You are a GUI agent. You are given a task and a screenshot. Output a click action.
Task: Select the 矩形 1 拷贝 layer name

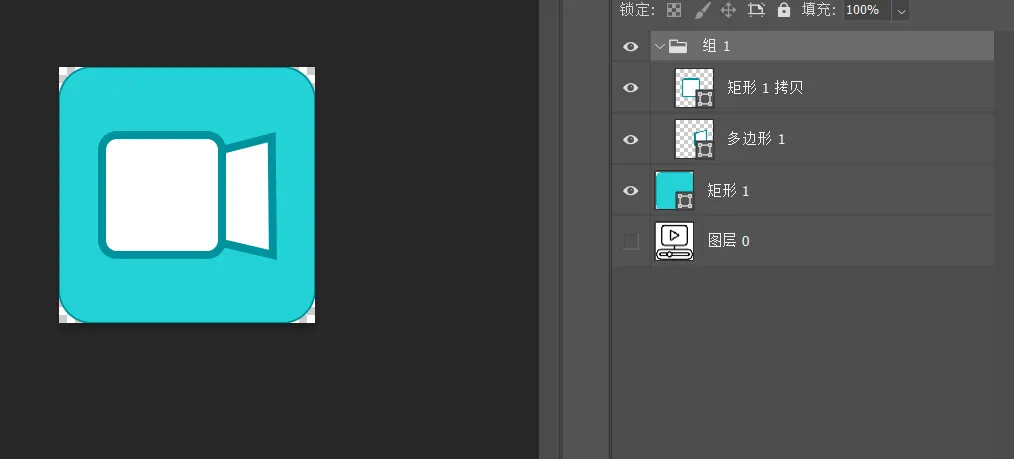[x=765, y=88]
